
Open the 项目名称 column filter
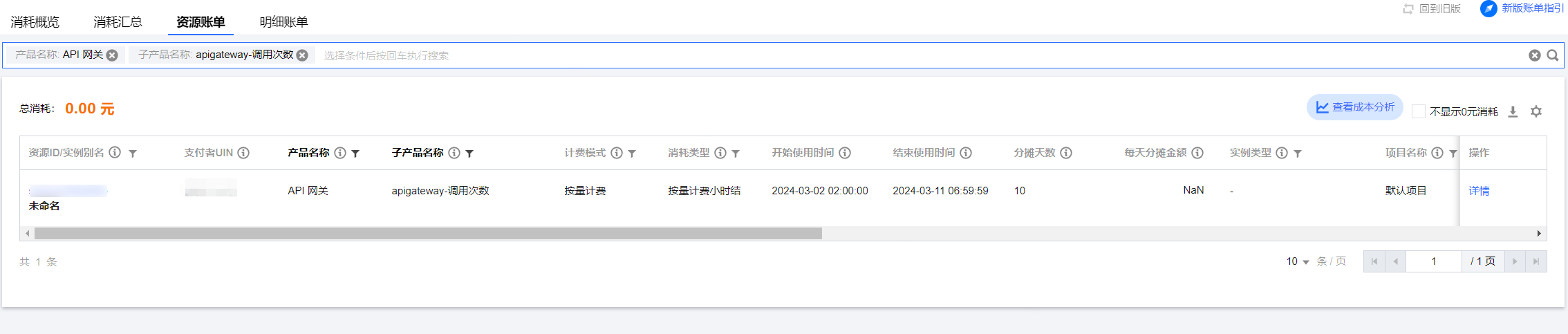[1453, 154]
